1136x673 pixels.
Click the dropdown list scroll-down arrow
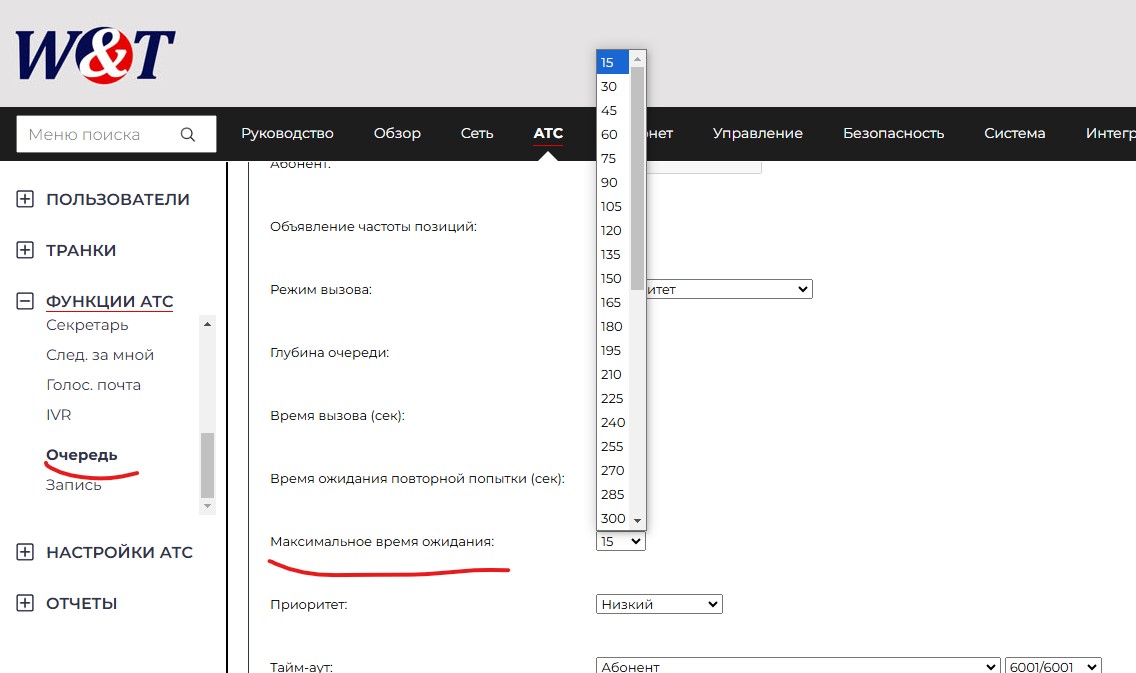pos(637,521)
